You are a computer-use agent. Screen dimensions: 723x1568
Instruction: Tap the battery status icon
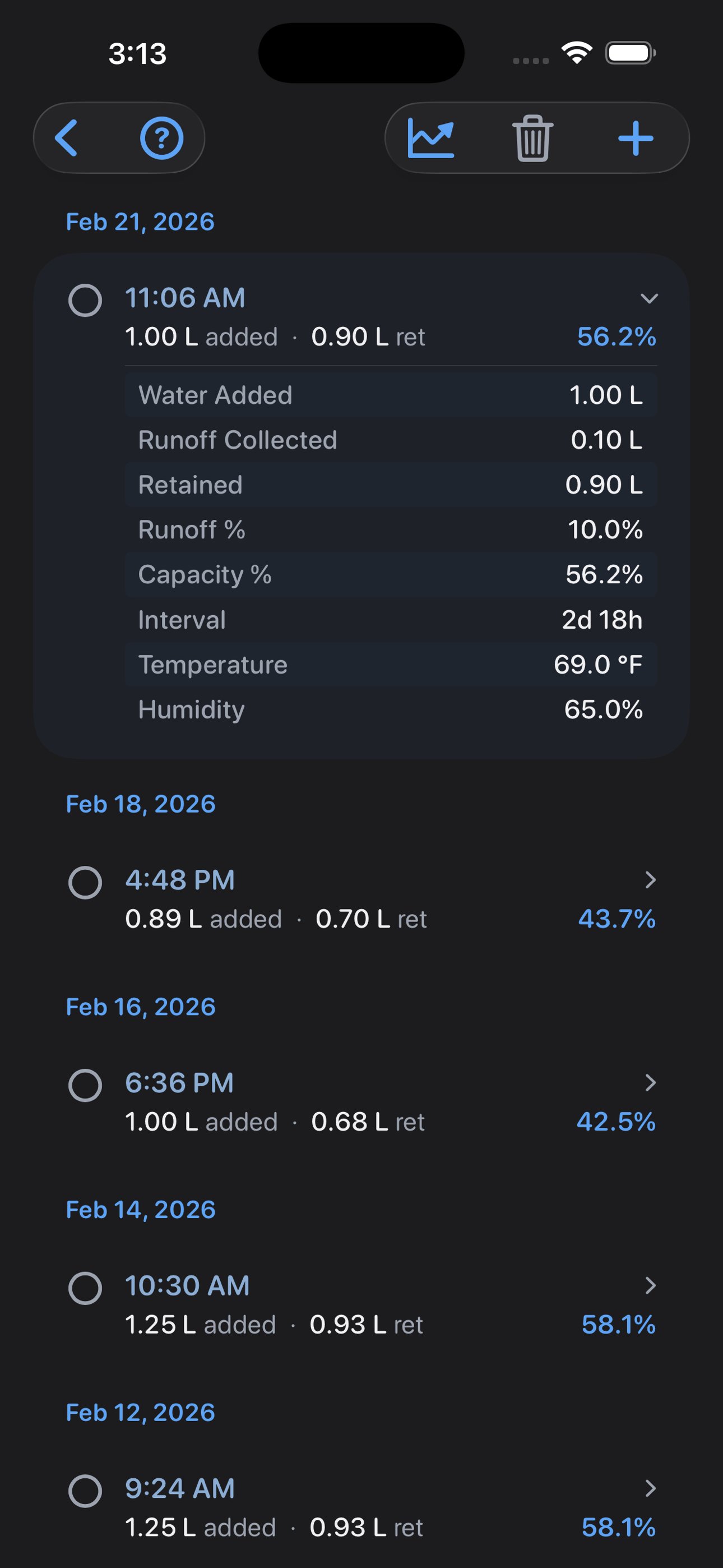630,53
